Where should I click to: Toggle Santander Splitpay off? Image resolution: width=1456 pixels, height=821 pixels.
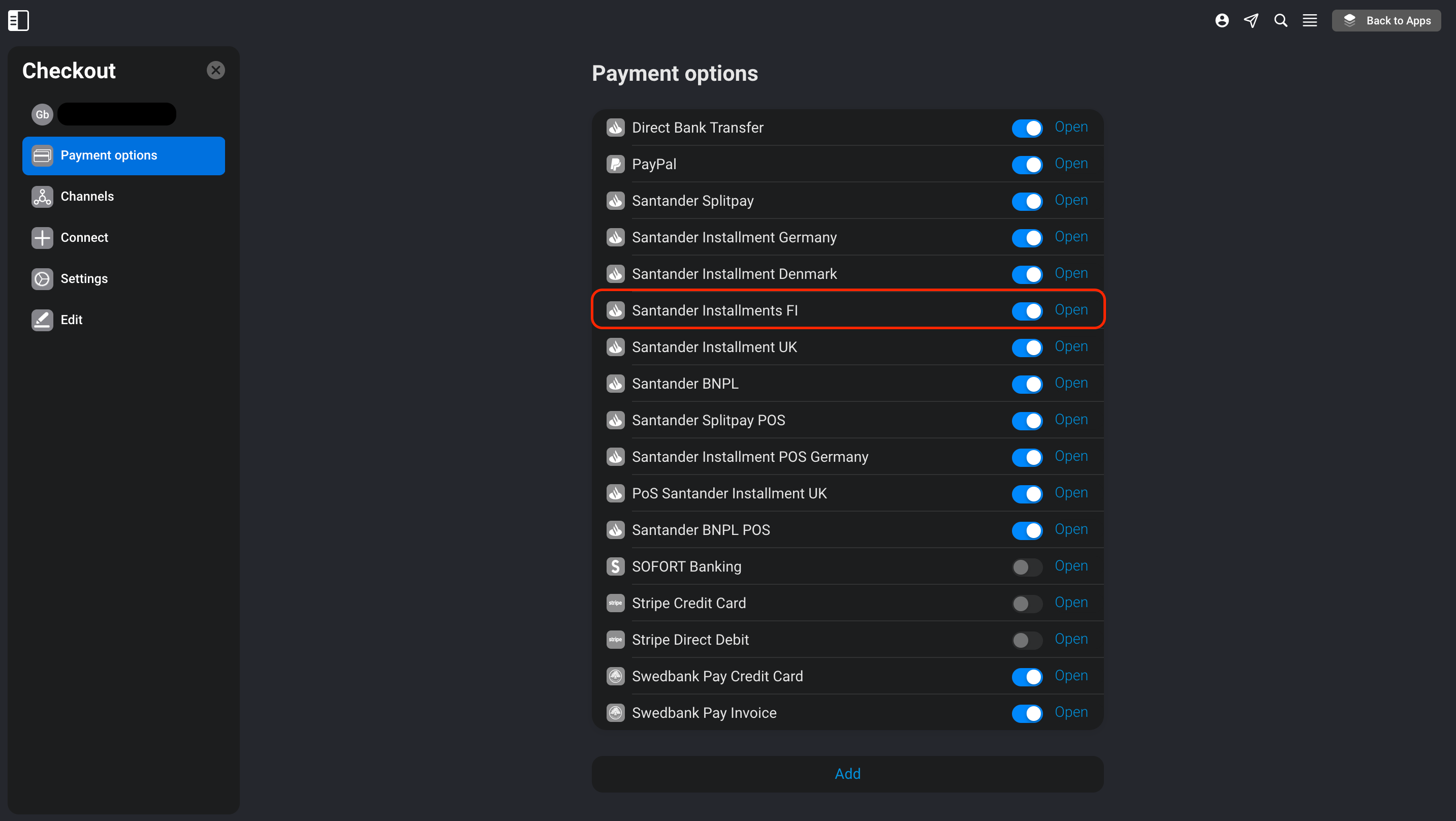tap(1027, 201)
